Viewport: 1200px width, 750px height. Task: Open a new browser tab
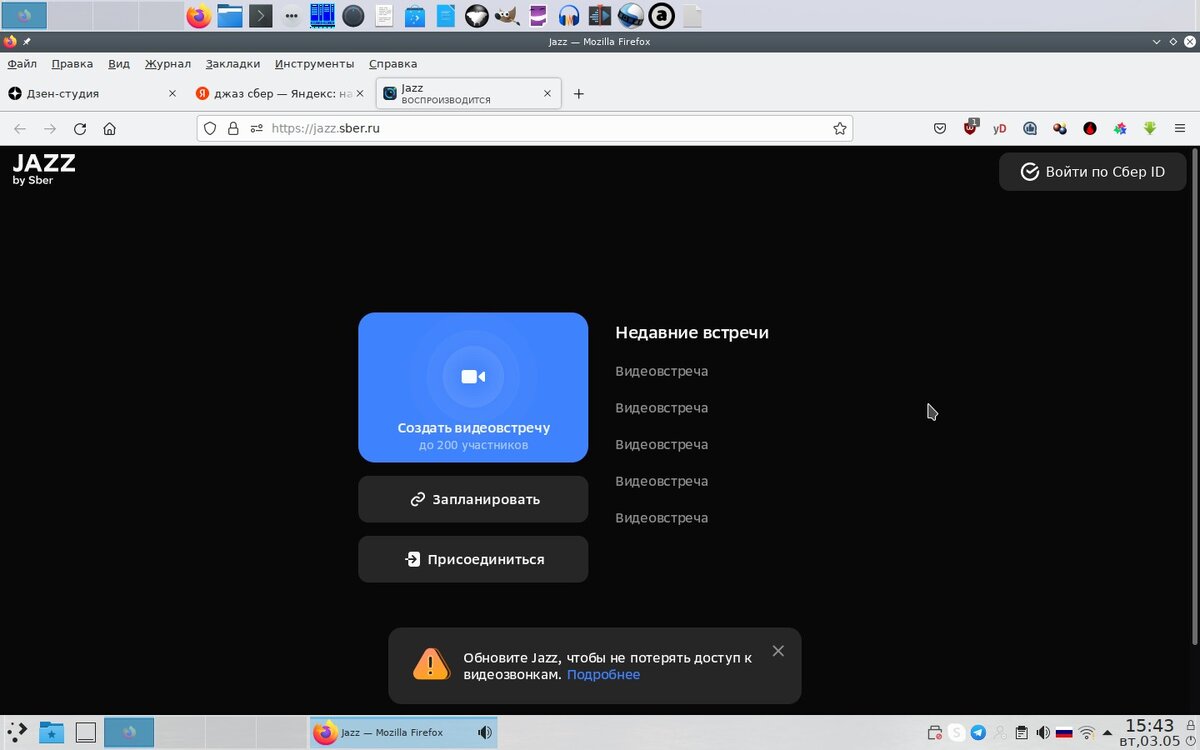pyautogui.click(x=578, y=93)
